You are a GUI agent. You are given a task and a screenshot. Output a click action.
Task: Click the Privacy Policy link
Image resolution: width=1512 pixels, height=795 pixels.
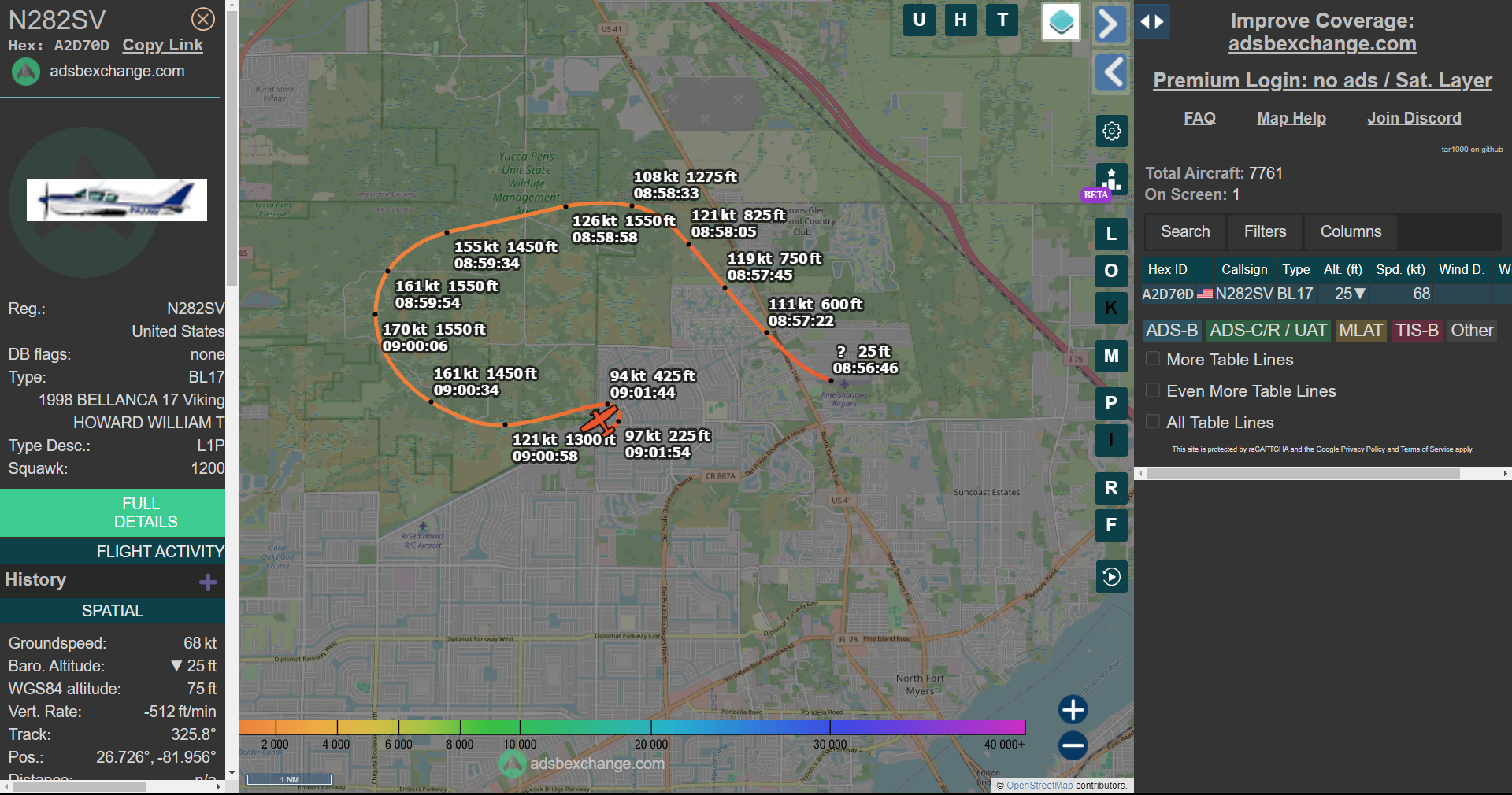click(x=1362, y=449)
